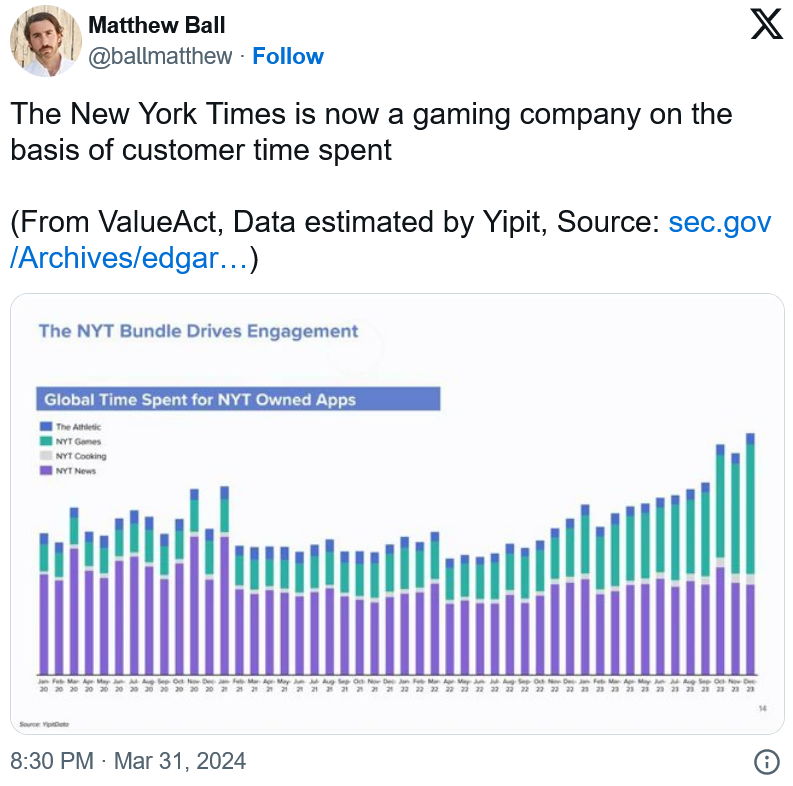Viewport: 793px width, 786px height.
Task: Click the X logo icon
Action: 766,23
